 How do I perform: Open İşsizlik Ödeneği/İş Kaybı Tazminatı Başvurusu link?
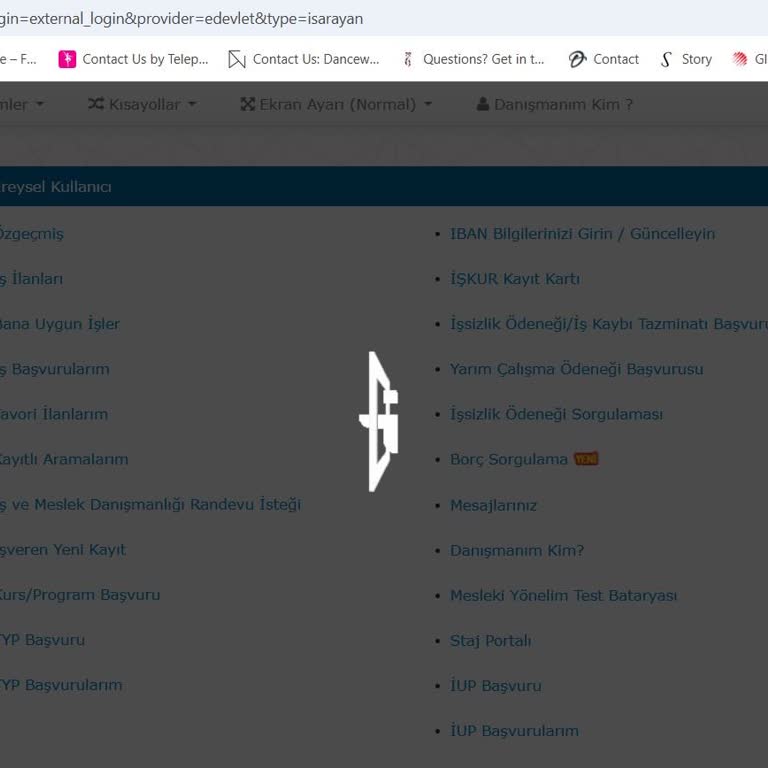(609, 324)
